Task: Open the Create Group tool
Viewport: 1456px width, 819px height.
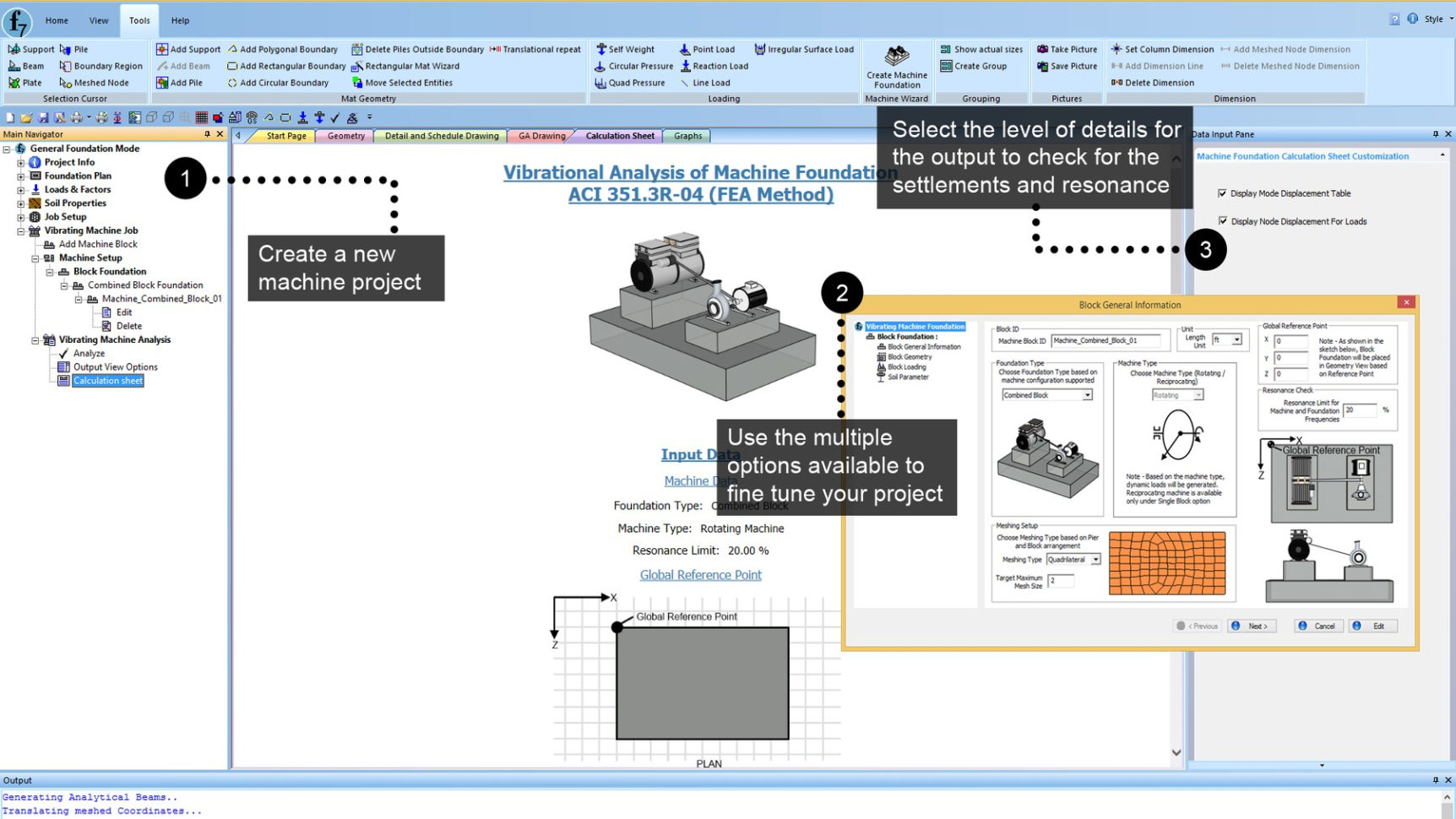Action: 981,66
